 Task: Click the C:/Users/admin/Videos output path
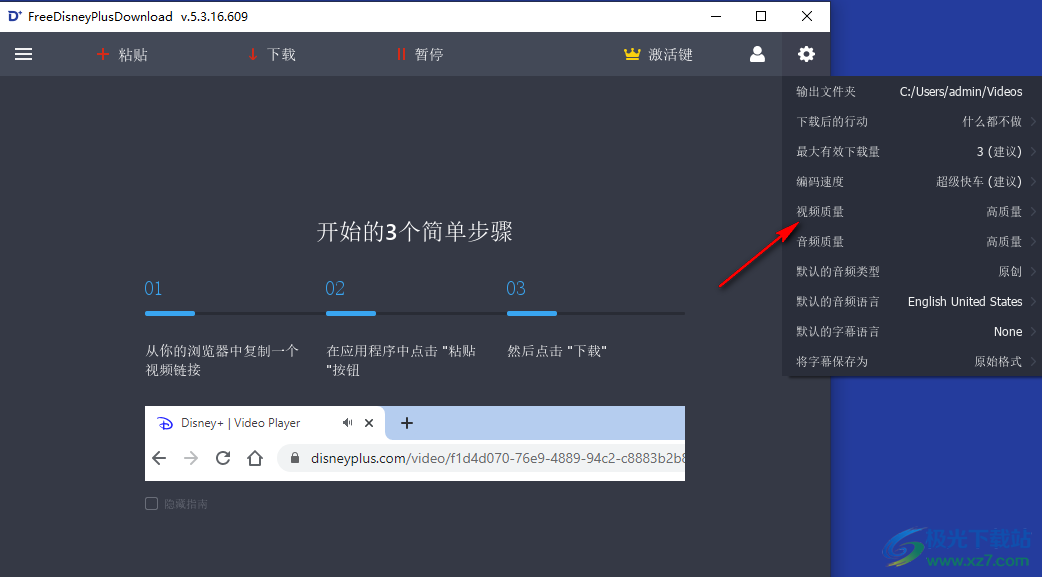(x=961, y=92)
